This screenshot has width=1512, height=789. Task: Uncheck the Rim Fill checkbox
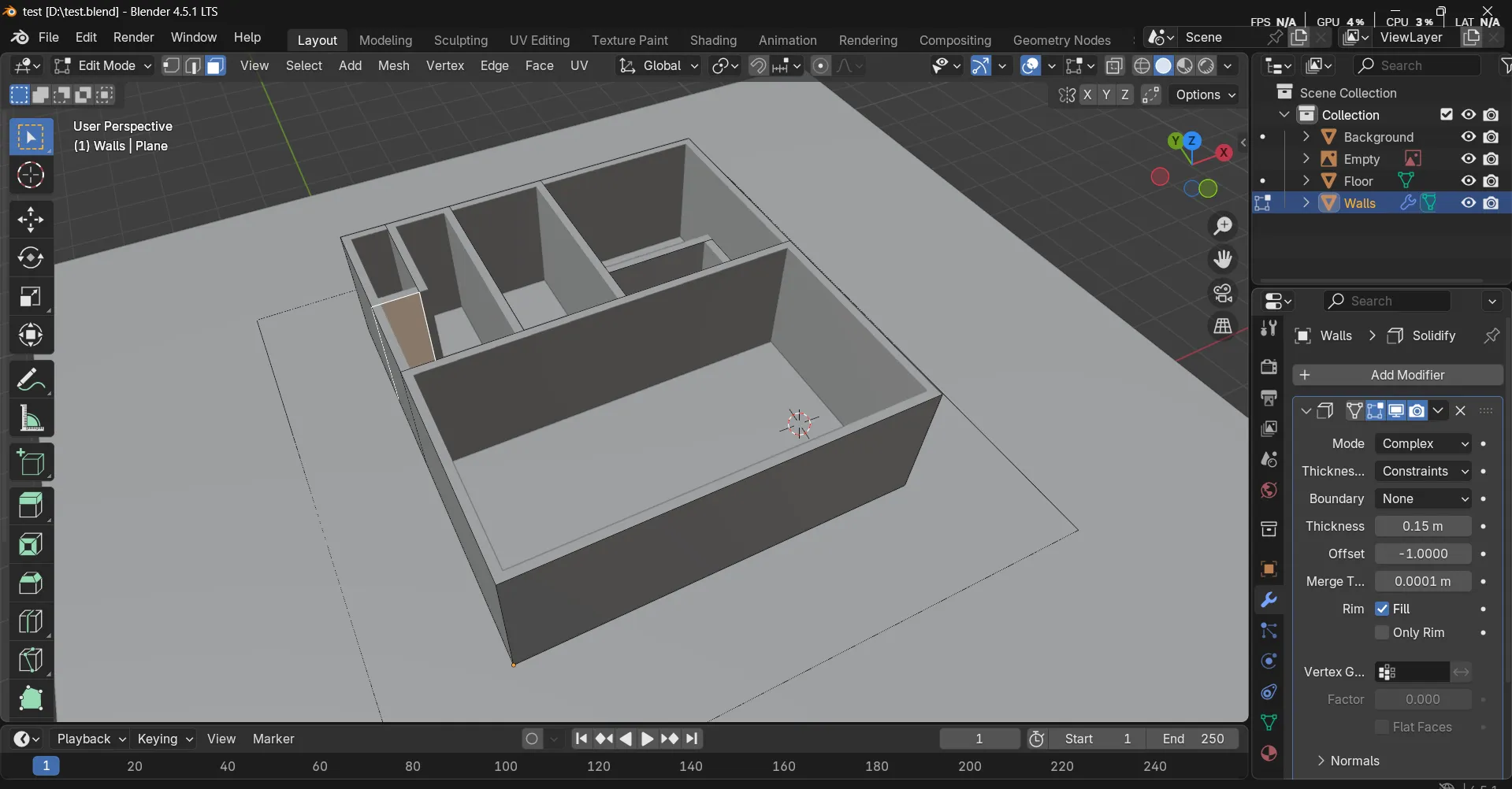1382,609
